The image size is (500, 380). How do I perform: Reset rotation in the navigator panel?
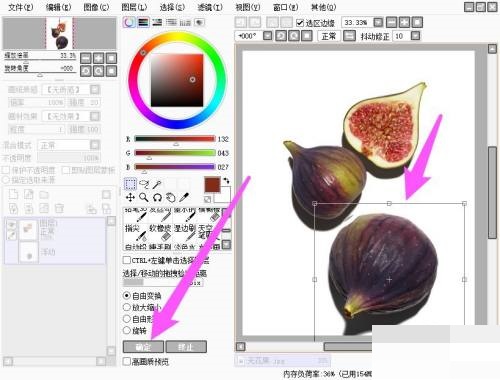[111, 71]
